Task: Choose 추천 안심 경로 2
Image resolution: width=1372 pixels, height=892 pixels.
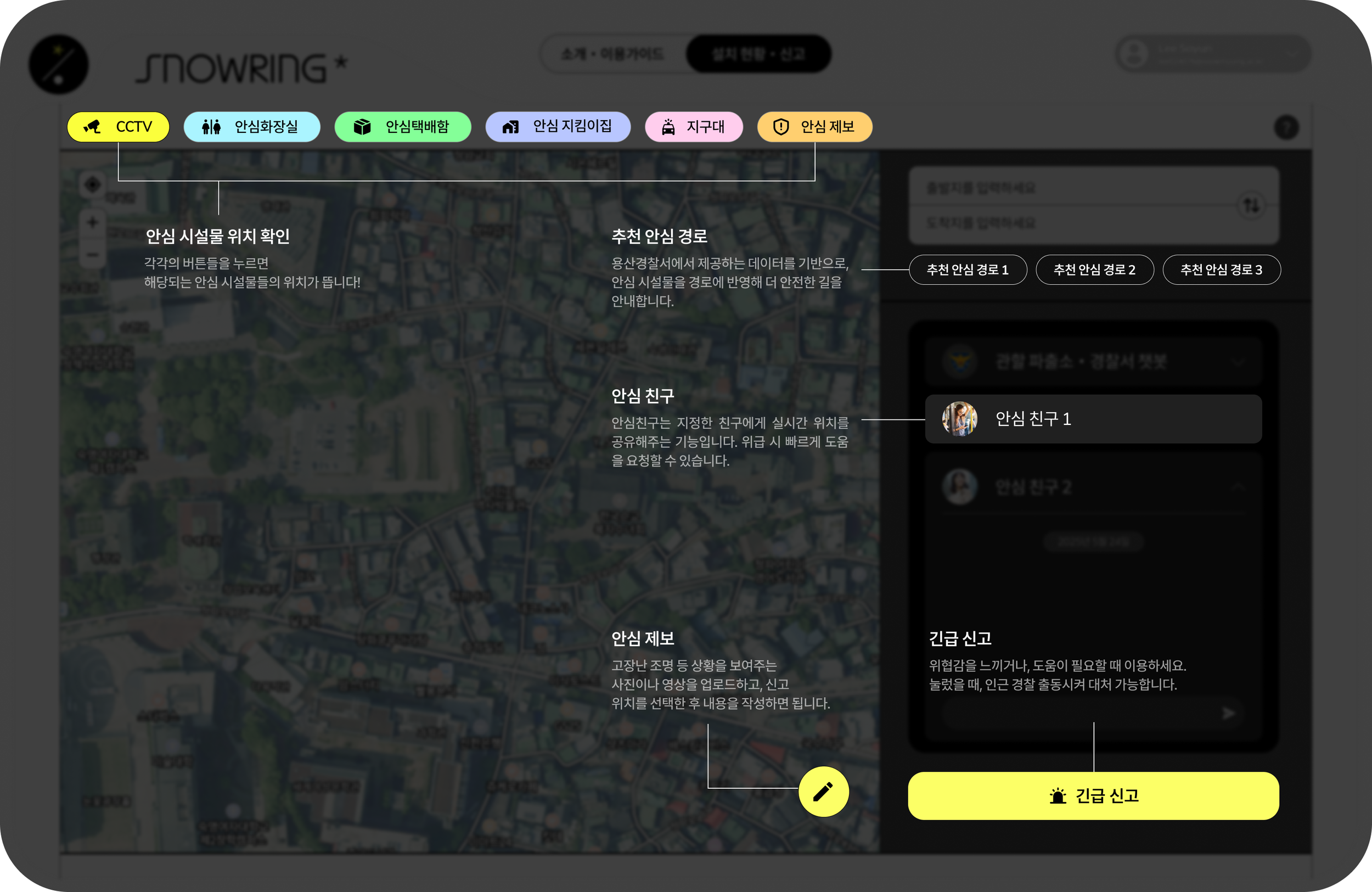Action: coord(1094,270)
